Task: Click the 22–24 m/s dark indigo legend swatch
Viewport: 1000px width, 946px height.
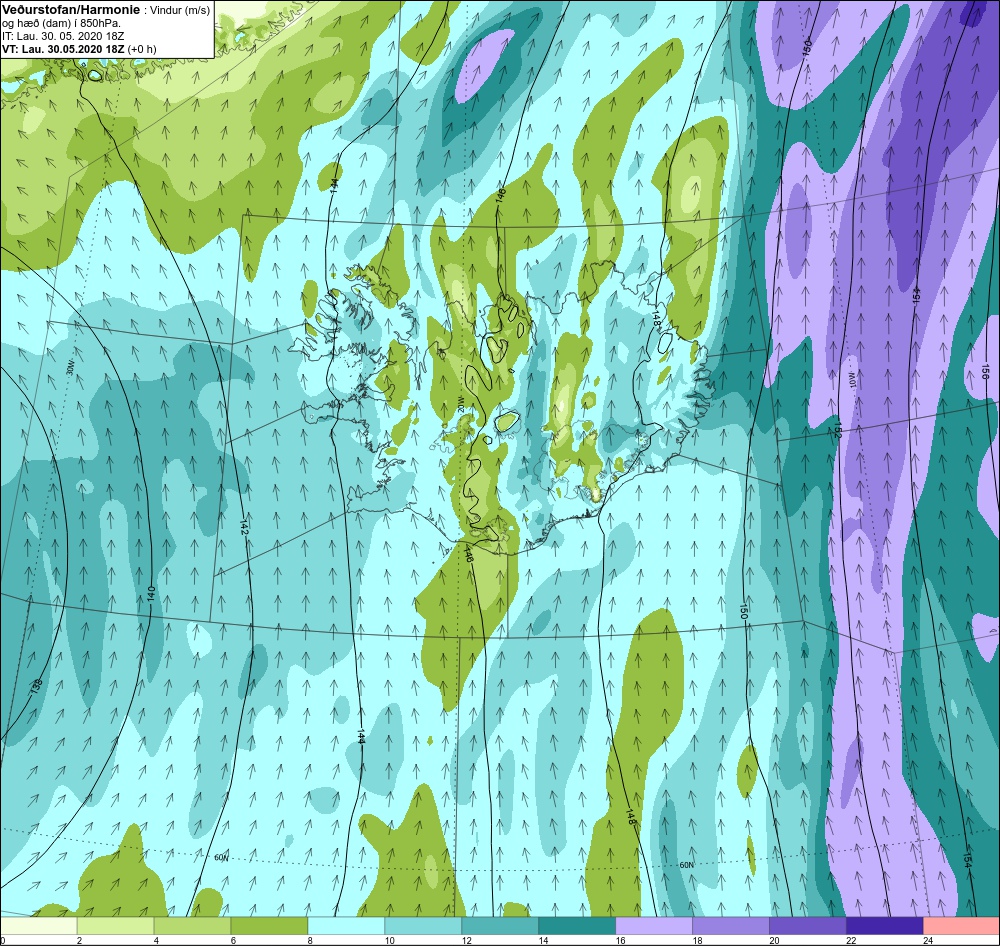Action: 885,925
